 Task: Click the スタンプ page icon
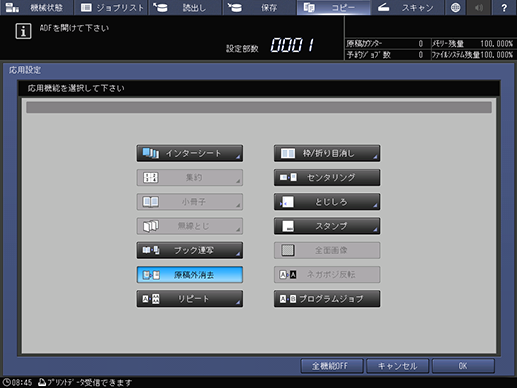coord(288,226)
